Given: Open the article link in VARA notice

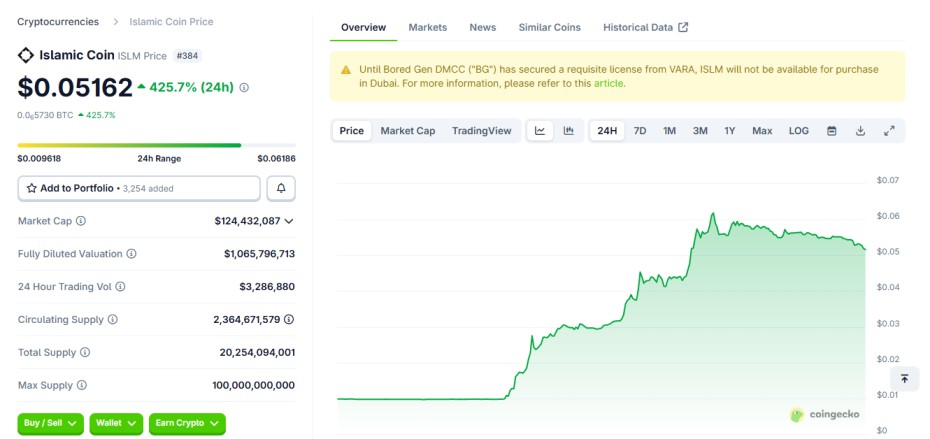Looking at the screenshot, I should click(x=609, y=84).
